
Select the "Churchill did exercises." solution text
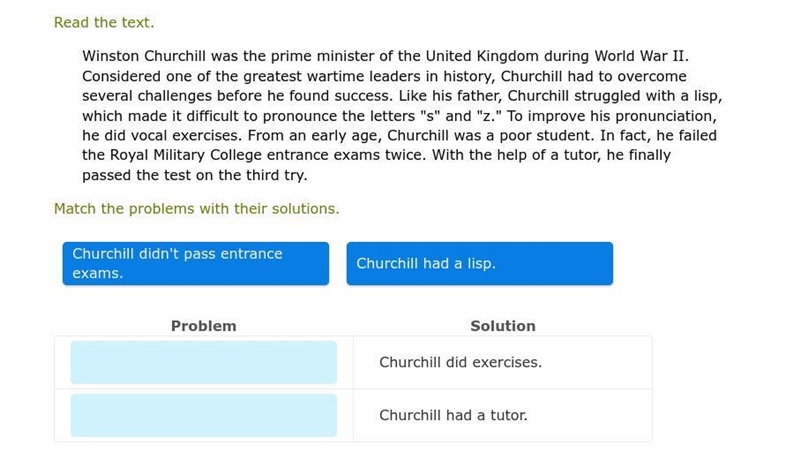click(460, 363)
